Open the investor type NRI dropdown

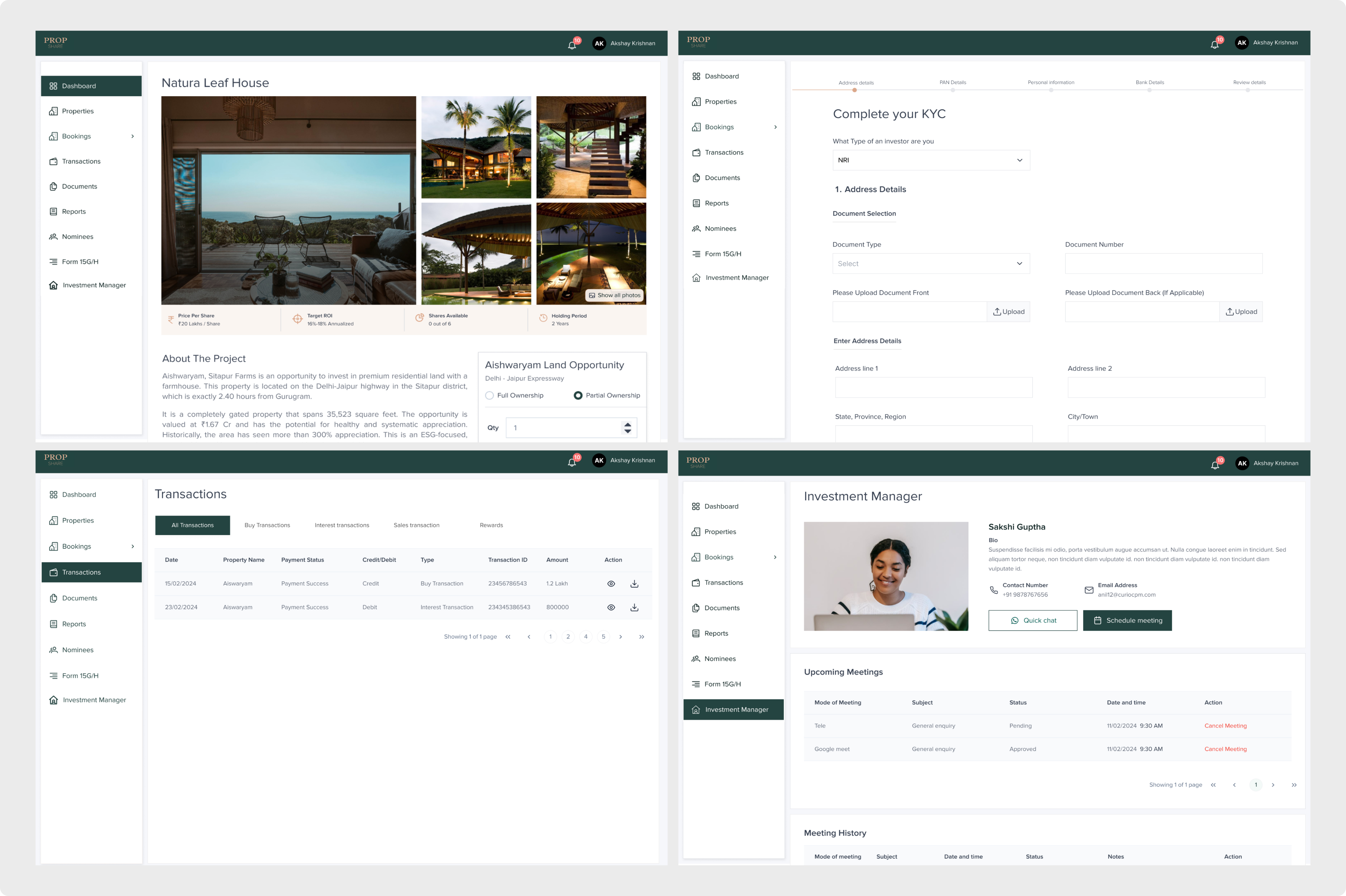pos(931,160)
